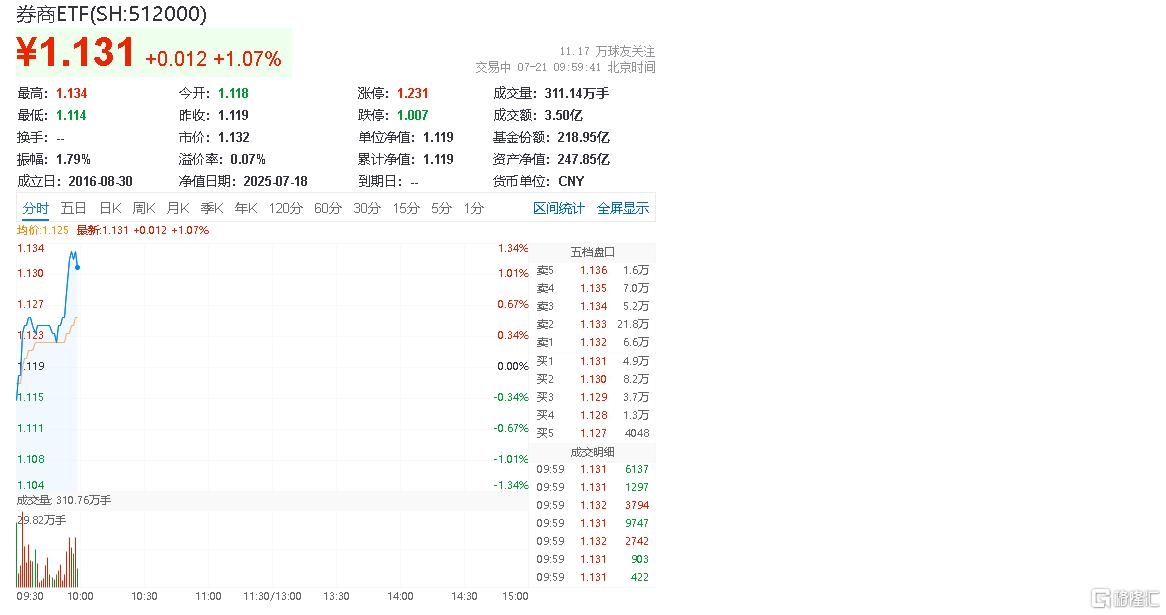Click the 最低 value 1.114
Screen dimensions: 1166x615
click(x=71, y=115)
